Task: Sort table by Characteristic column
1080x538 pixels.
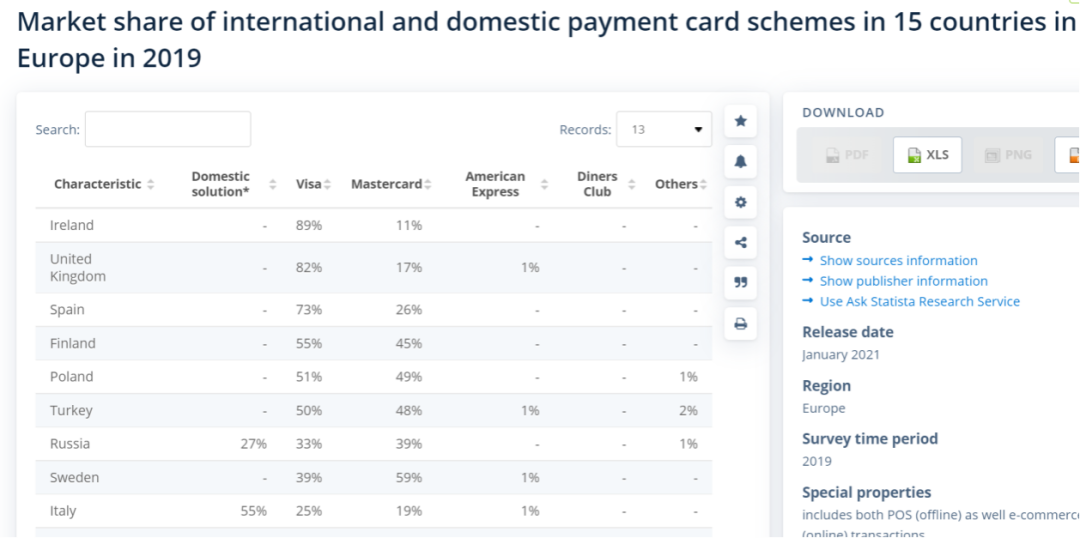Action: point(104,184)
